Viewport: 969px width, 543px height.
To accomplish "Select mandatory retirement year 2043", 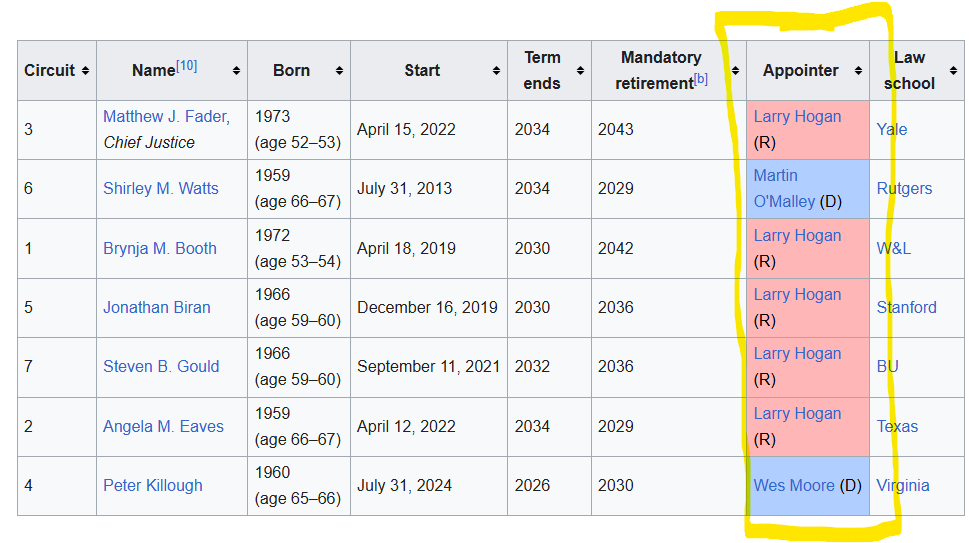I will pyautogui.click(x=616, y=130).
